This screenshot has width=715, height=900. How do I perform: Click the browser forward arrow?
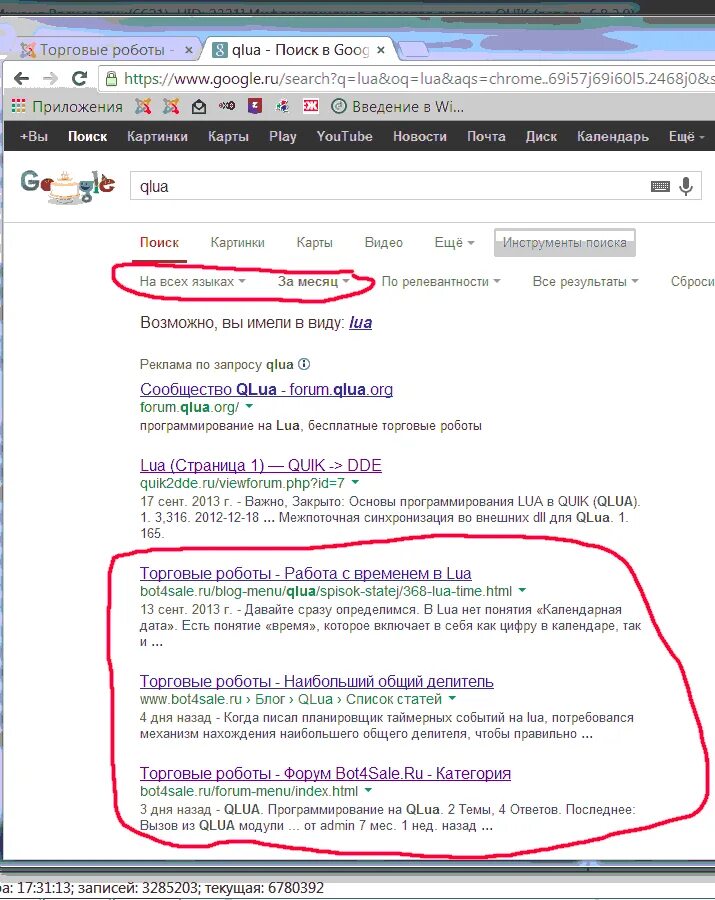[x=50, y=79]
